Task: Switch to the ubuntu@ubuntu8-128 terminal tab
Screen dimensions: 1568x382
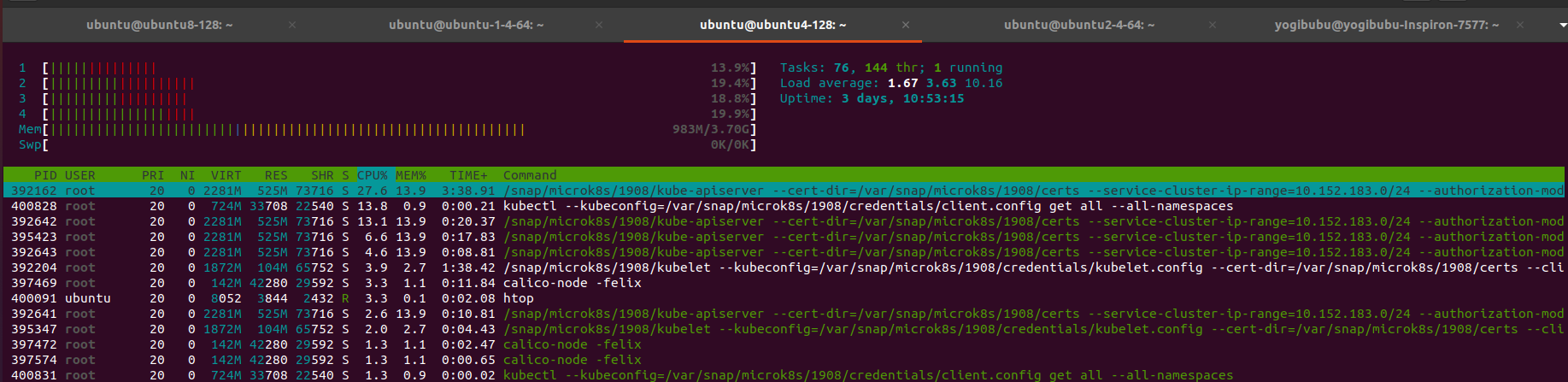Action: 159,25
